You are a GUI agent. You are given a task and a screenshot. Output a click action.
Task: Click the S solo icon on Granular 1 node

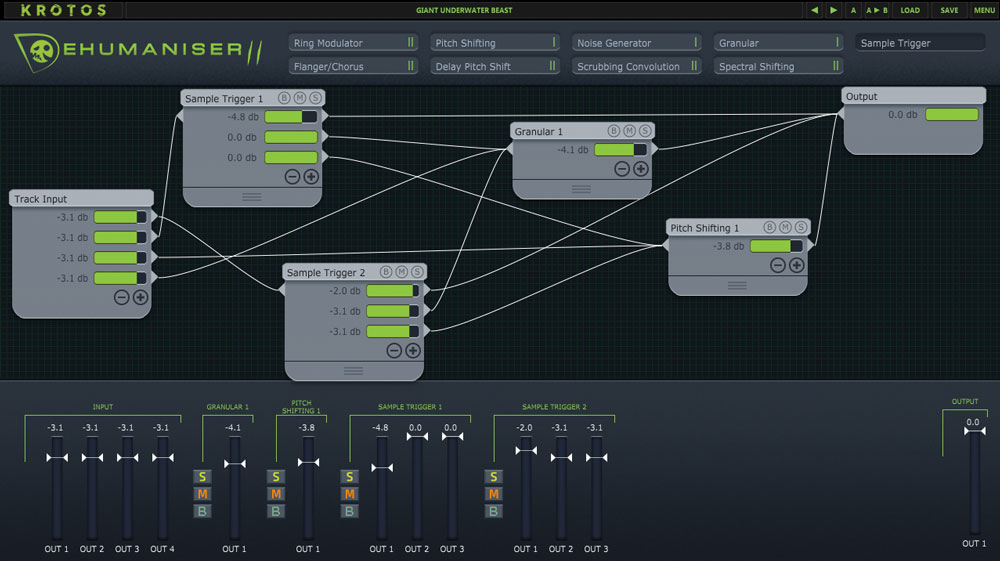coord(645,131)
